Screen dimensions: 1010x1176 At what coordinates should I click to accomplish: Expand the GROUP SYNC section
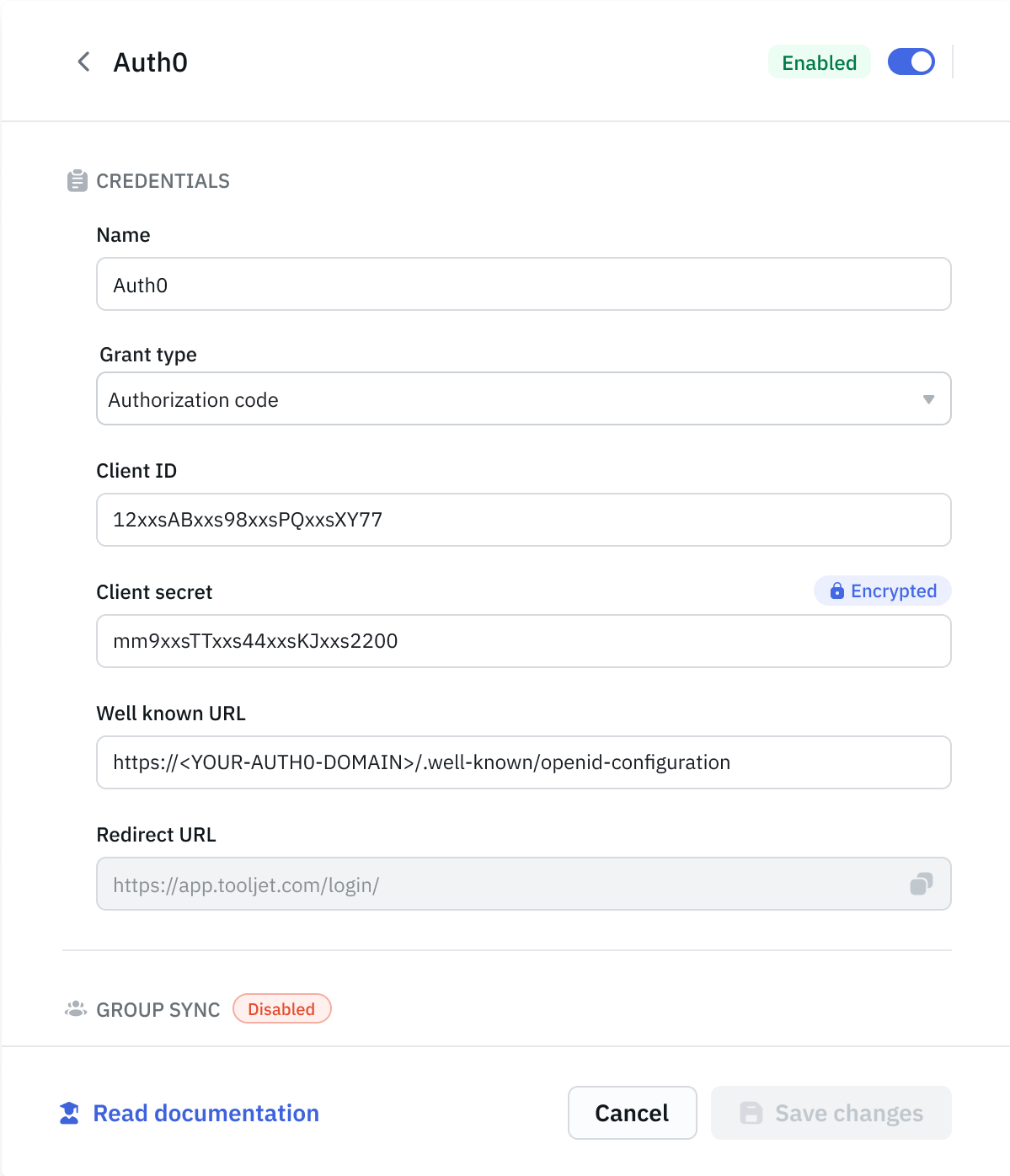pos(157,1008)
